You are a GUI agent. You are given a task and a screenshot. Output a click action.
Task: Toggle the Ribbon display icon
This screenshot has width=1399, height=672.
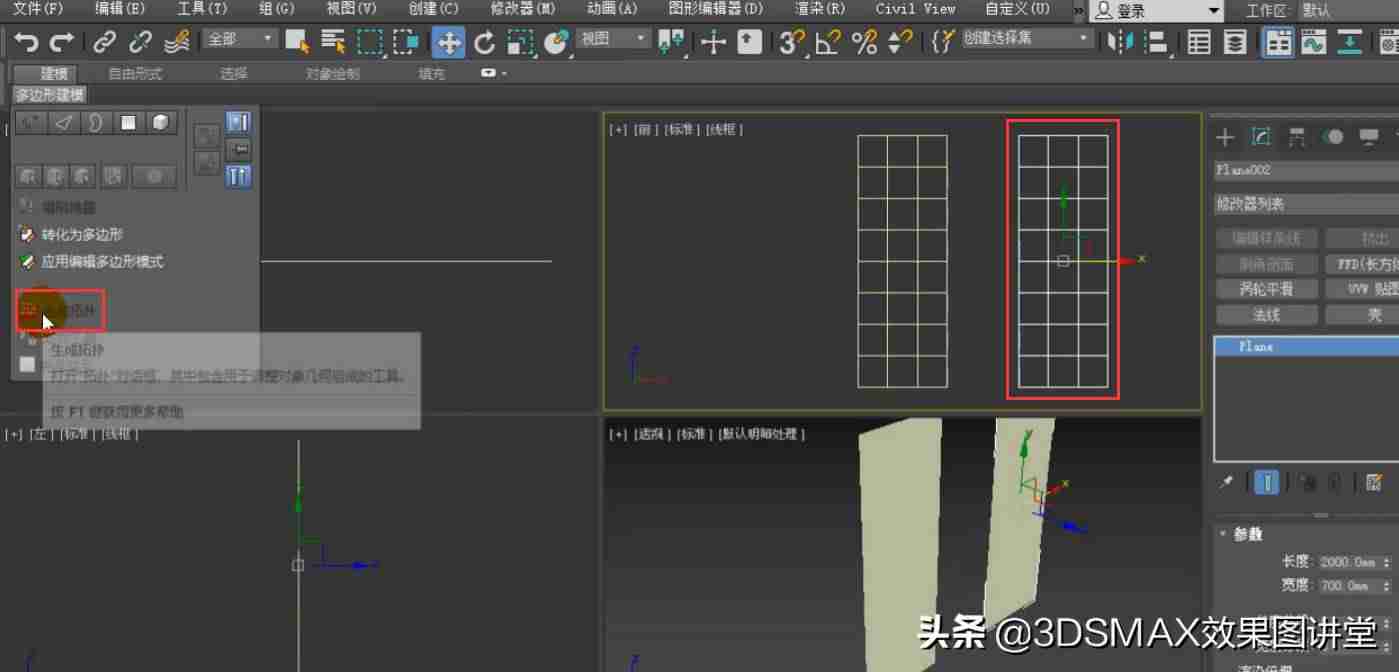pyautogui.click(x=1277, y=42)
